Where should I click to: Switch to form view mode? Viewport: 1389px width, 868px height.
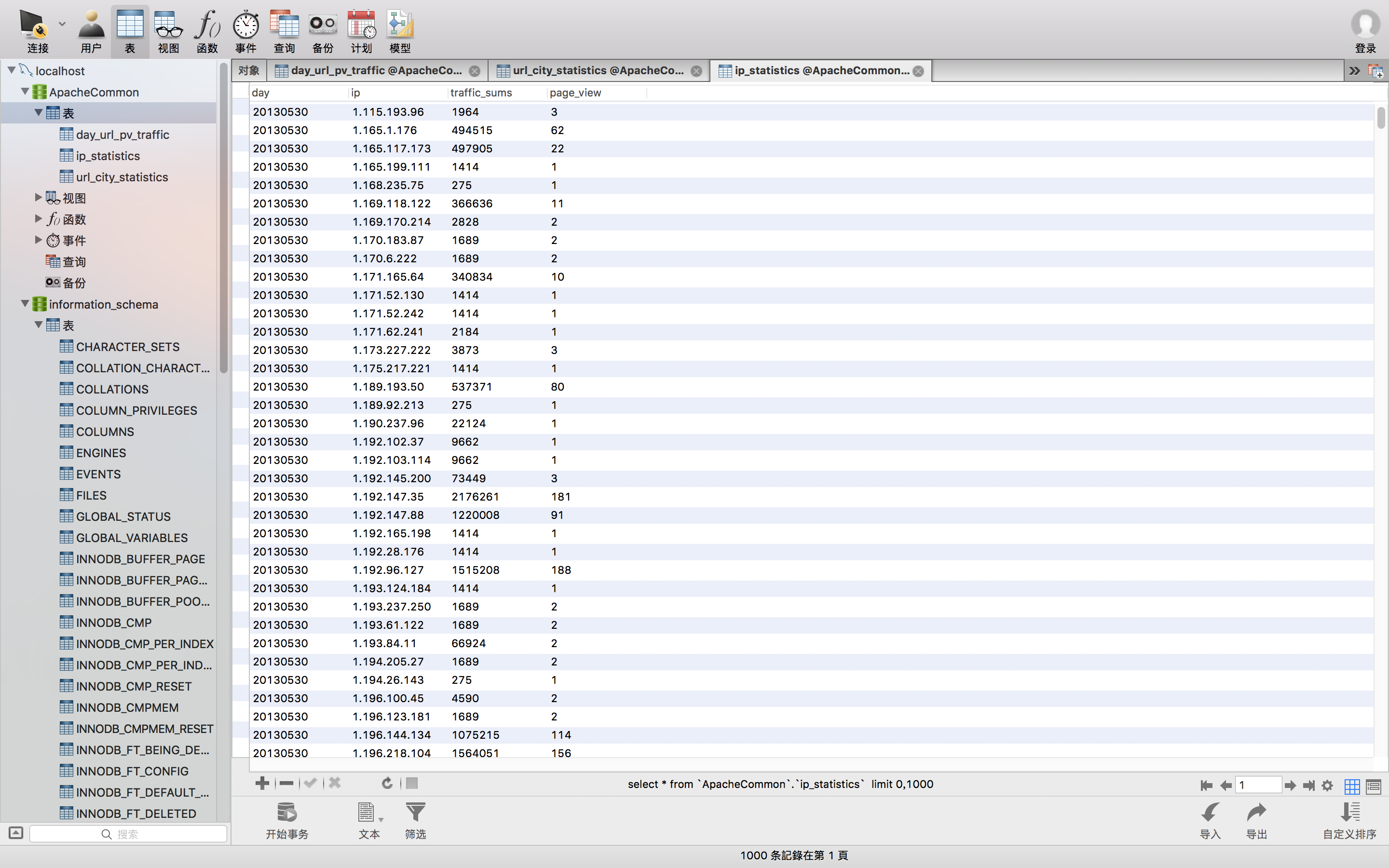click(1373, 786)
